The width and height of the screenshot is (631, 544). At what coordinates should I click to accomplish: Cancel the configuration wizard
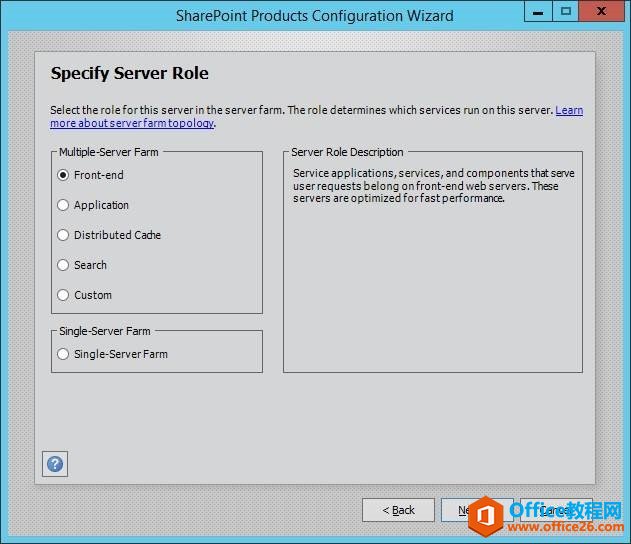click(556, 510)
